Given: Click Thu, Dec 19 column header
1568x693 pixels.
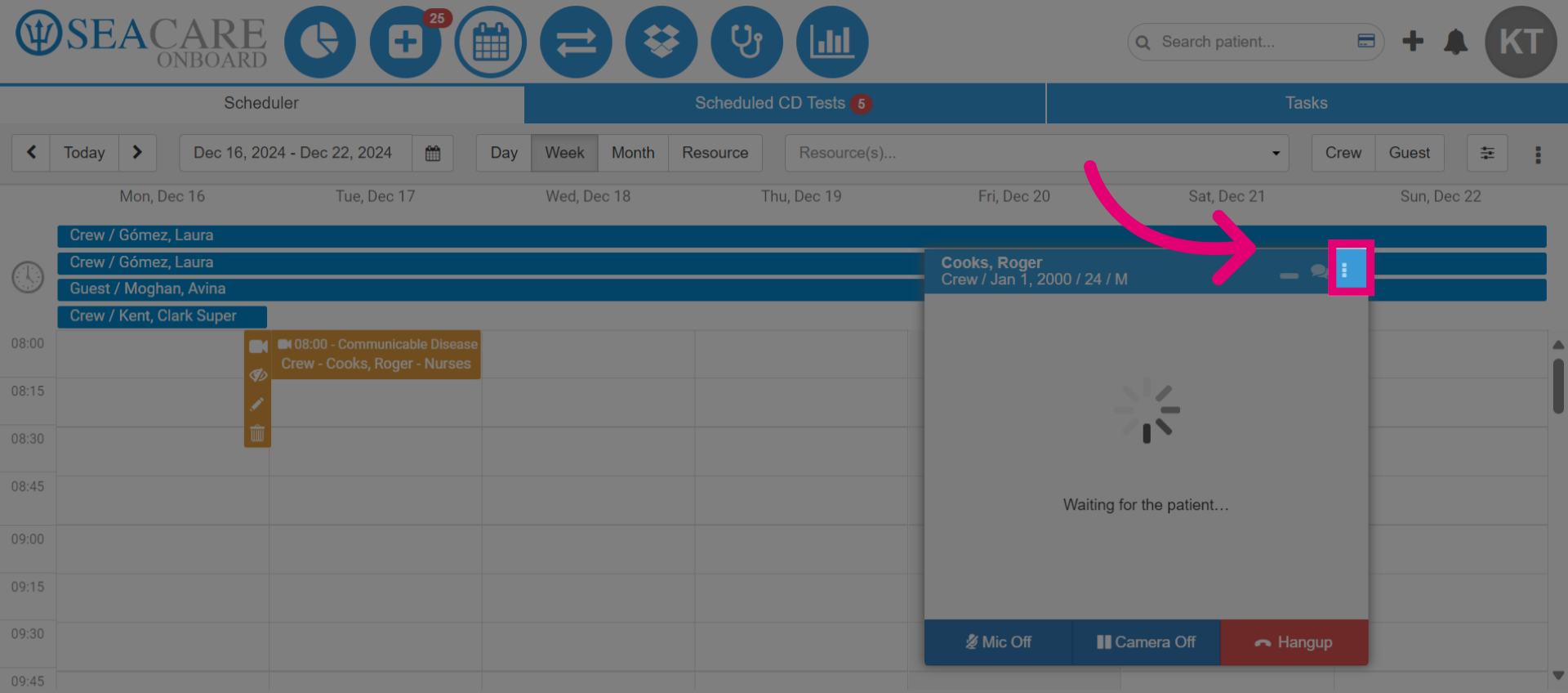Looking at the screenshot, I should tap(801, 196).
